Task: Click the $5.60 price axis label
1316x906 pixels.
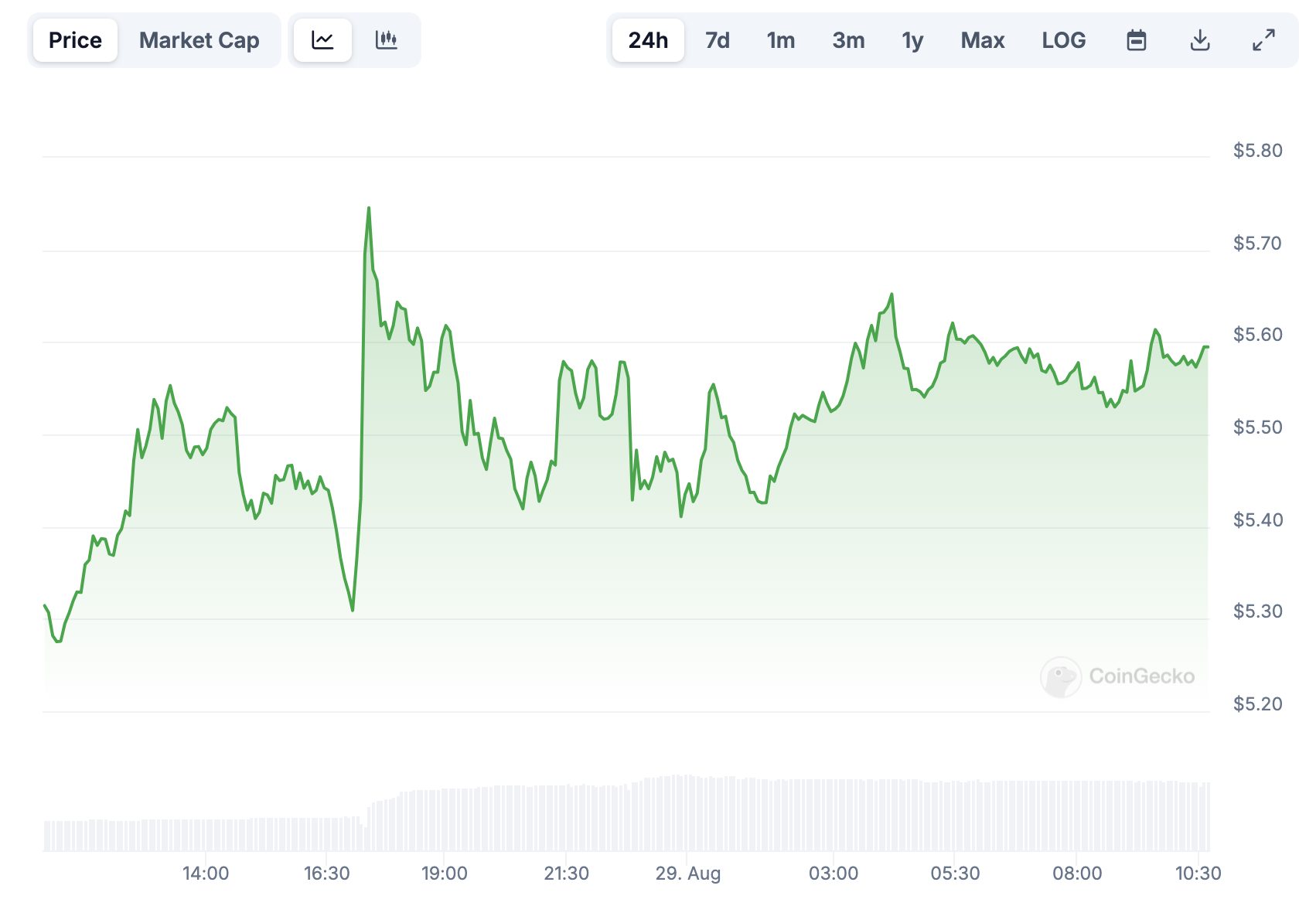Action: pyautogui.click(x=1258, y=334)
